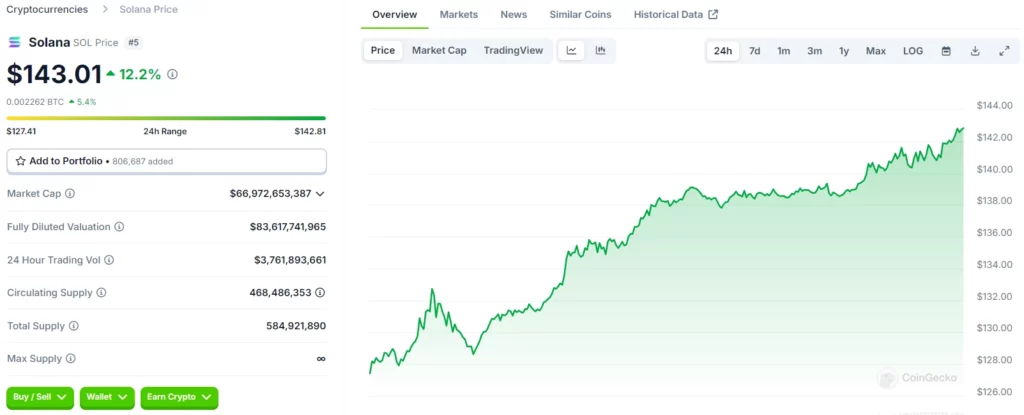Click the star icon in Add to Portfolio
The image size is (1024, 415).
(20, 161)
